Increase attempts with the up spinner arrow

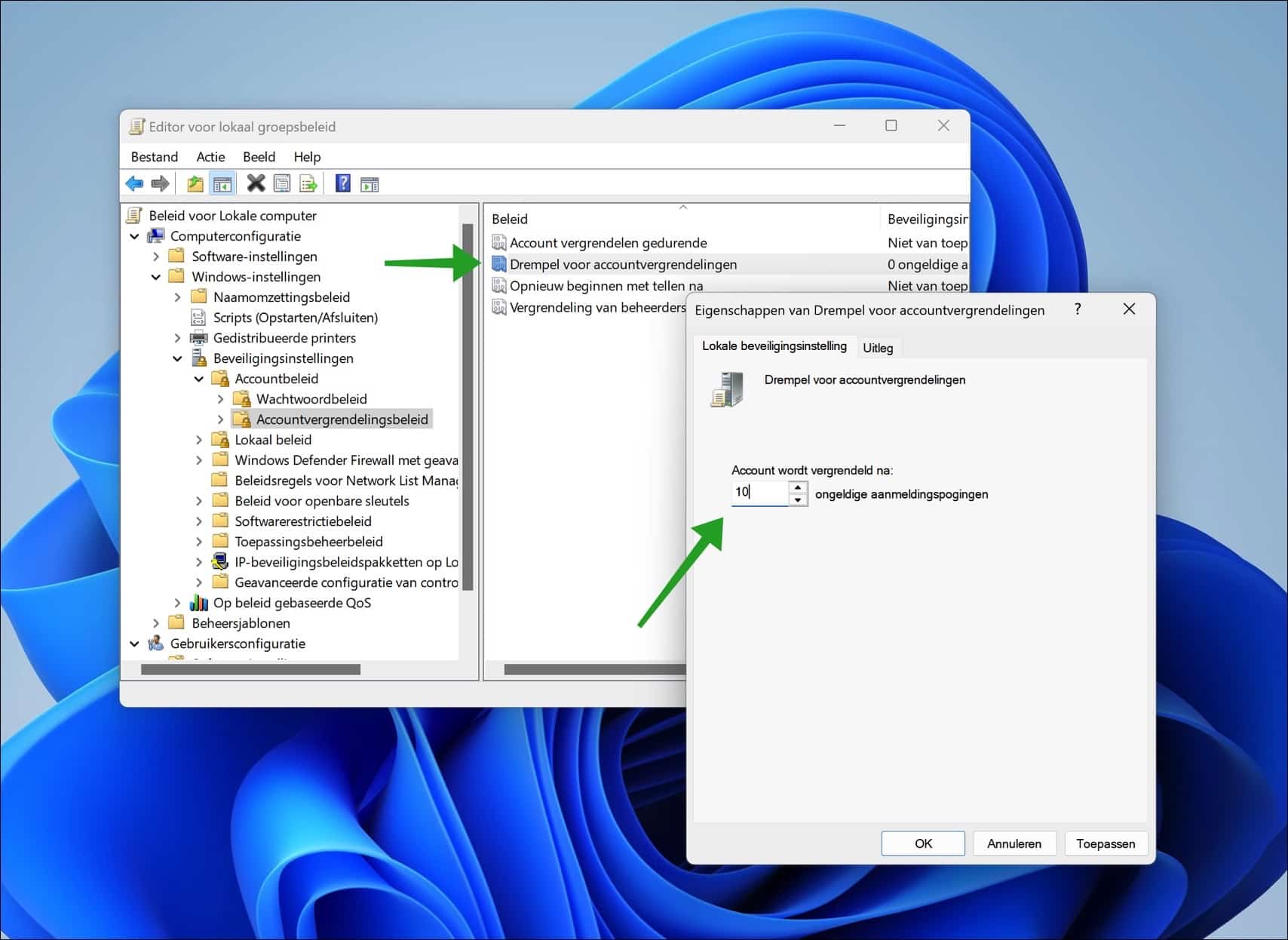coord(797,487)
